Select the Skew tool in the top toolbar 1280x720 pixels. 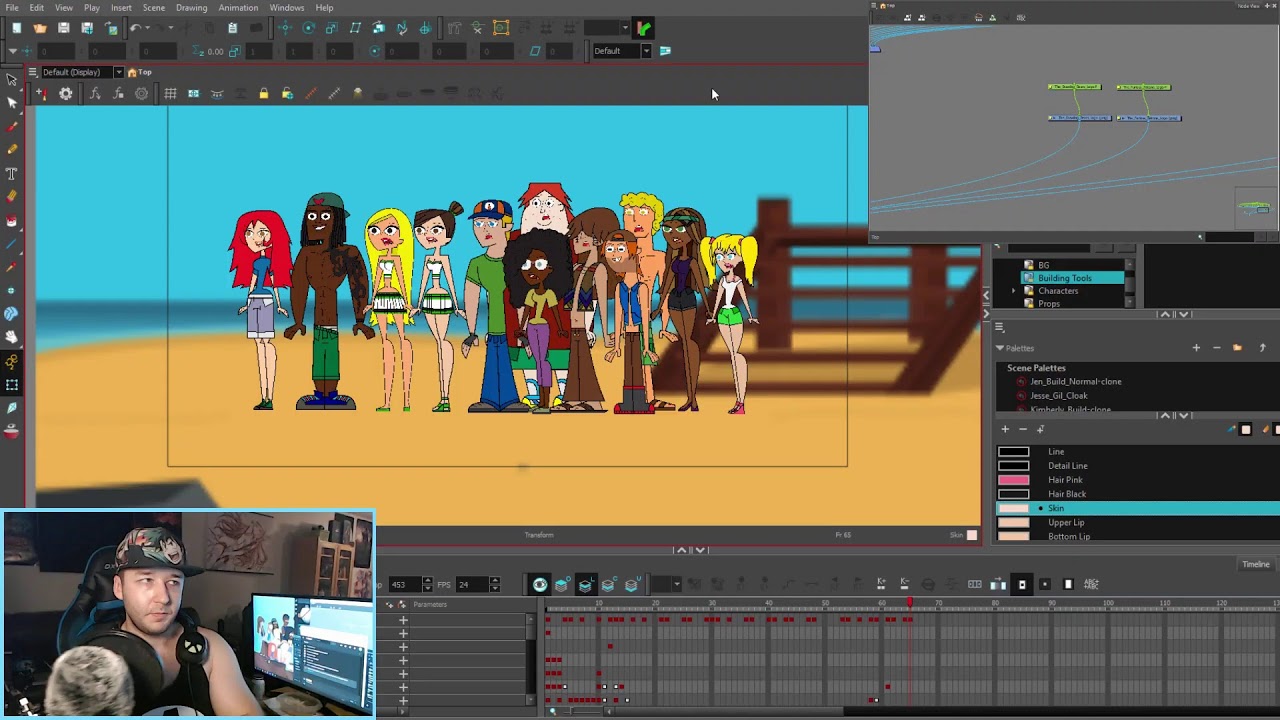pyautogui.click(x=355, y=28)
